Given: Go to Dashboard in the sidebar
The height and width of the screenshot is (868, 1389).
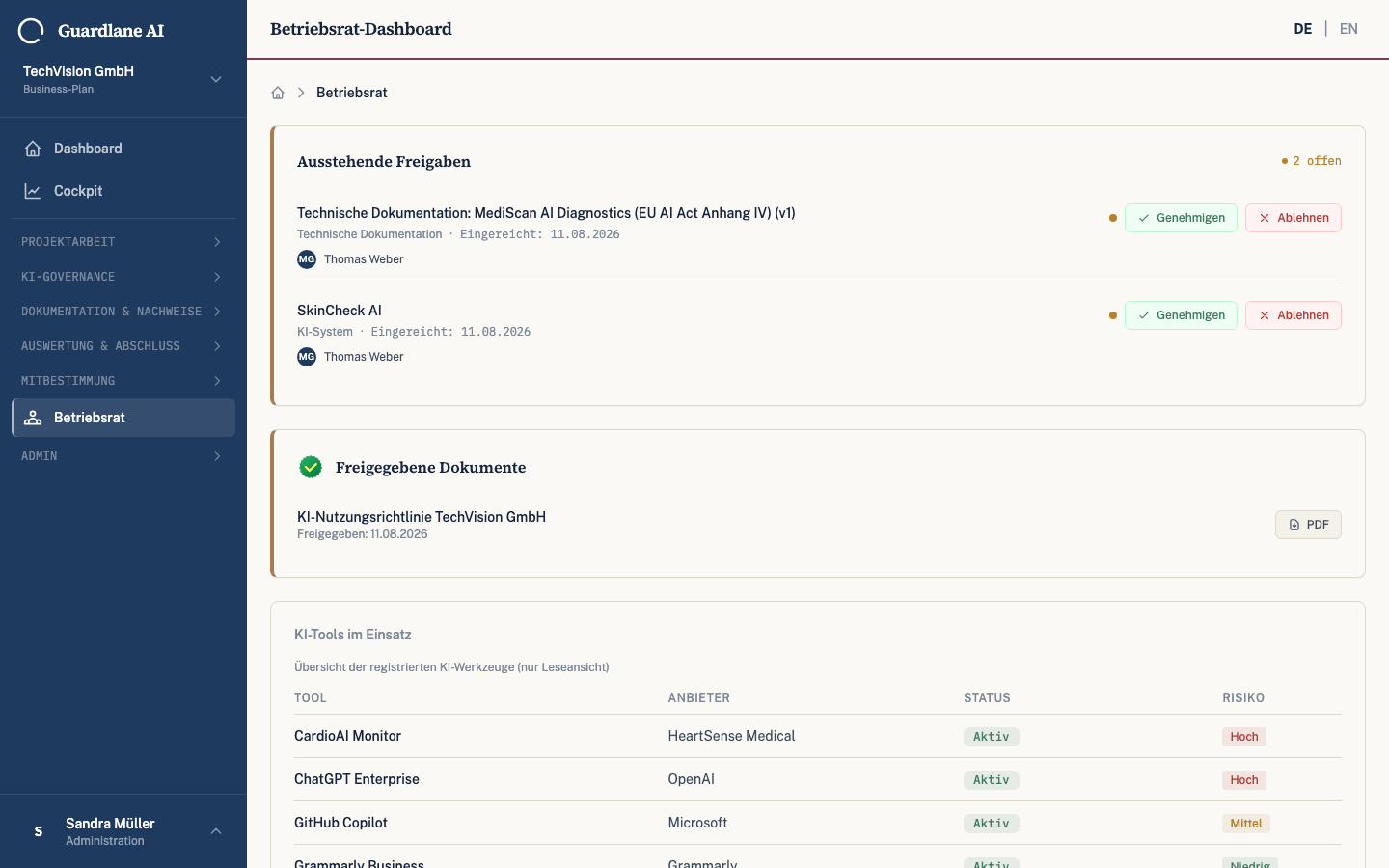Looking at the screenshot, I should pos(123,149).
